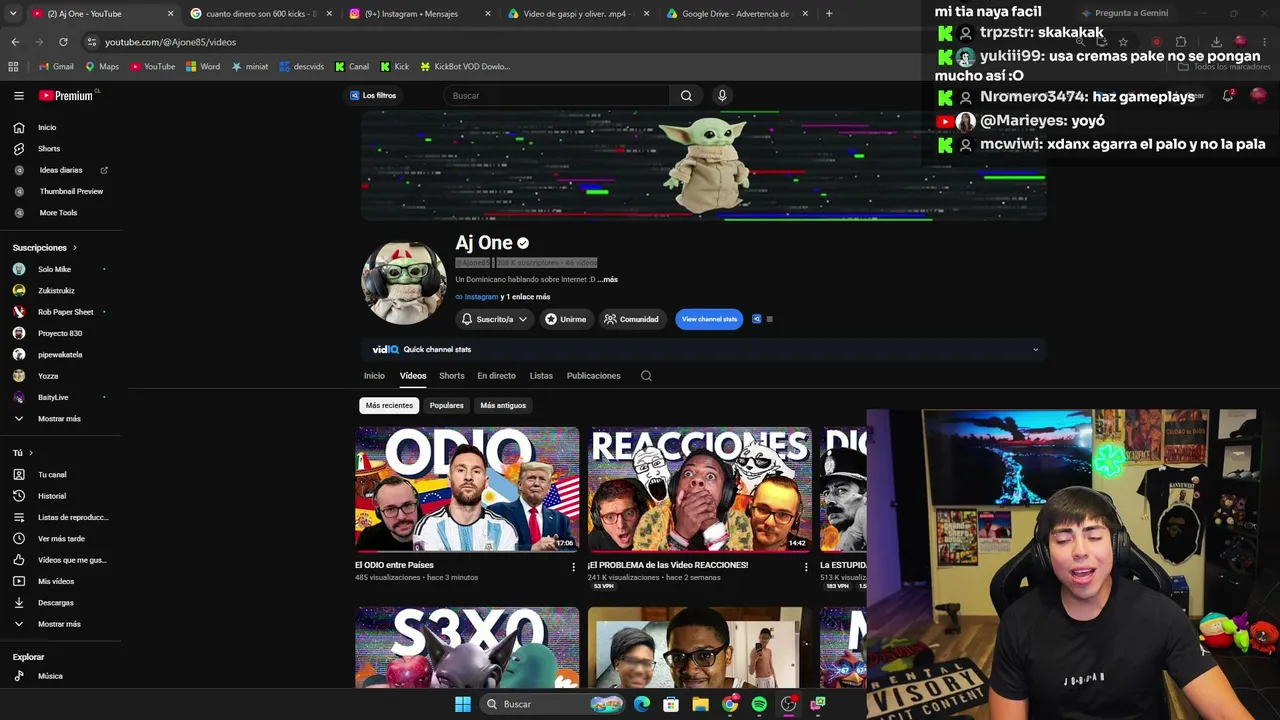Image resolution: width=1280 pixels, height=720 pixels.
Task: Expand channel description with …más
Action: pyautogui.click(x=608, y=280)
